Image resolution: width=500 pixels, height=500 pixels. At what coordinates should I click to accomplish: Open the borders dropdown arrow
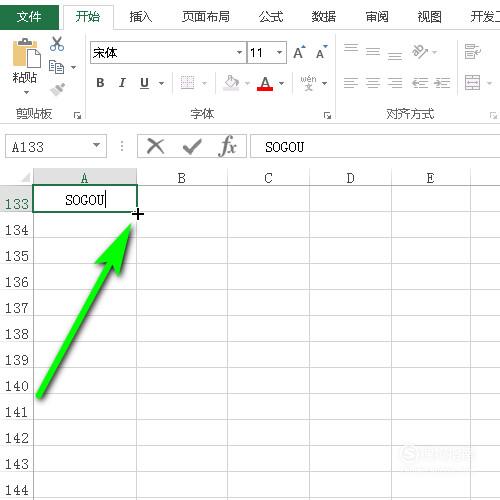click(x=204, y=83)
